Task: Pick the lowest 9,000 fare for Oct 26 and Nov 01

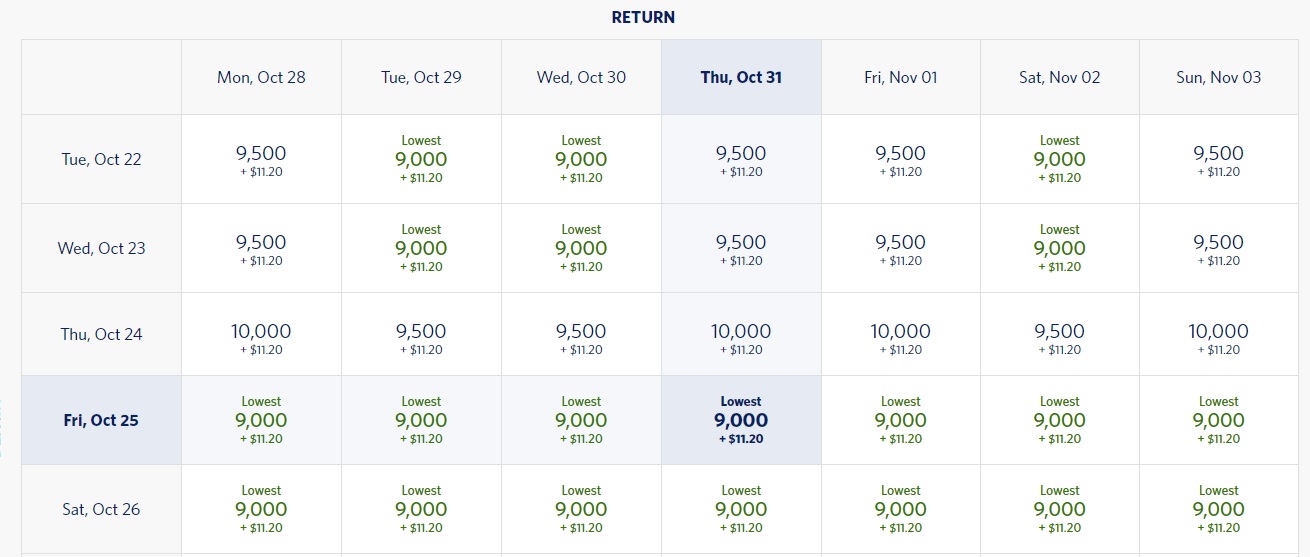Action: click(901, 509)
